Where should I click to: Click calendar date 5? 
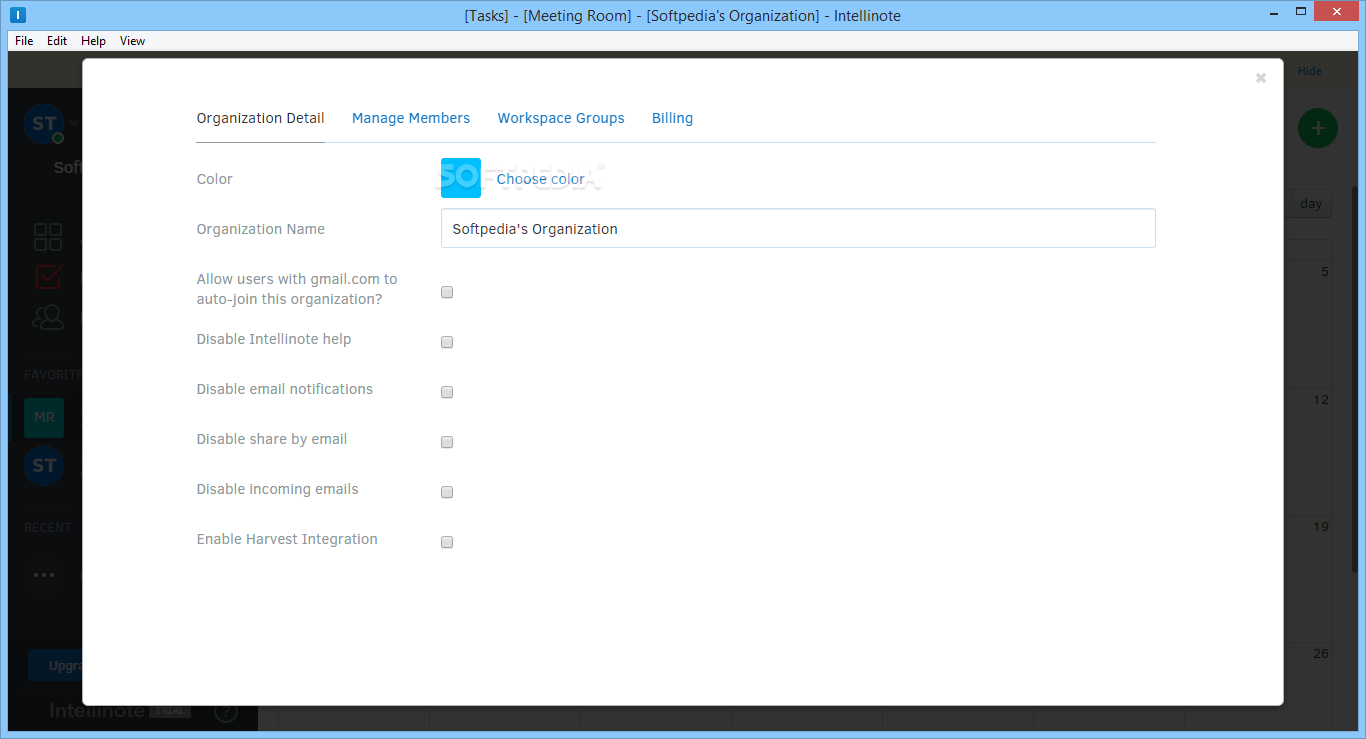1324,272
